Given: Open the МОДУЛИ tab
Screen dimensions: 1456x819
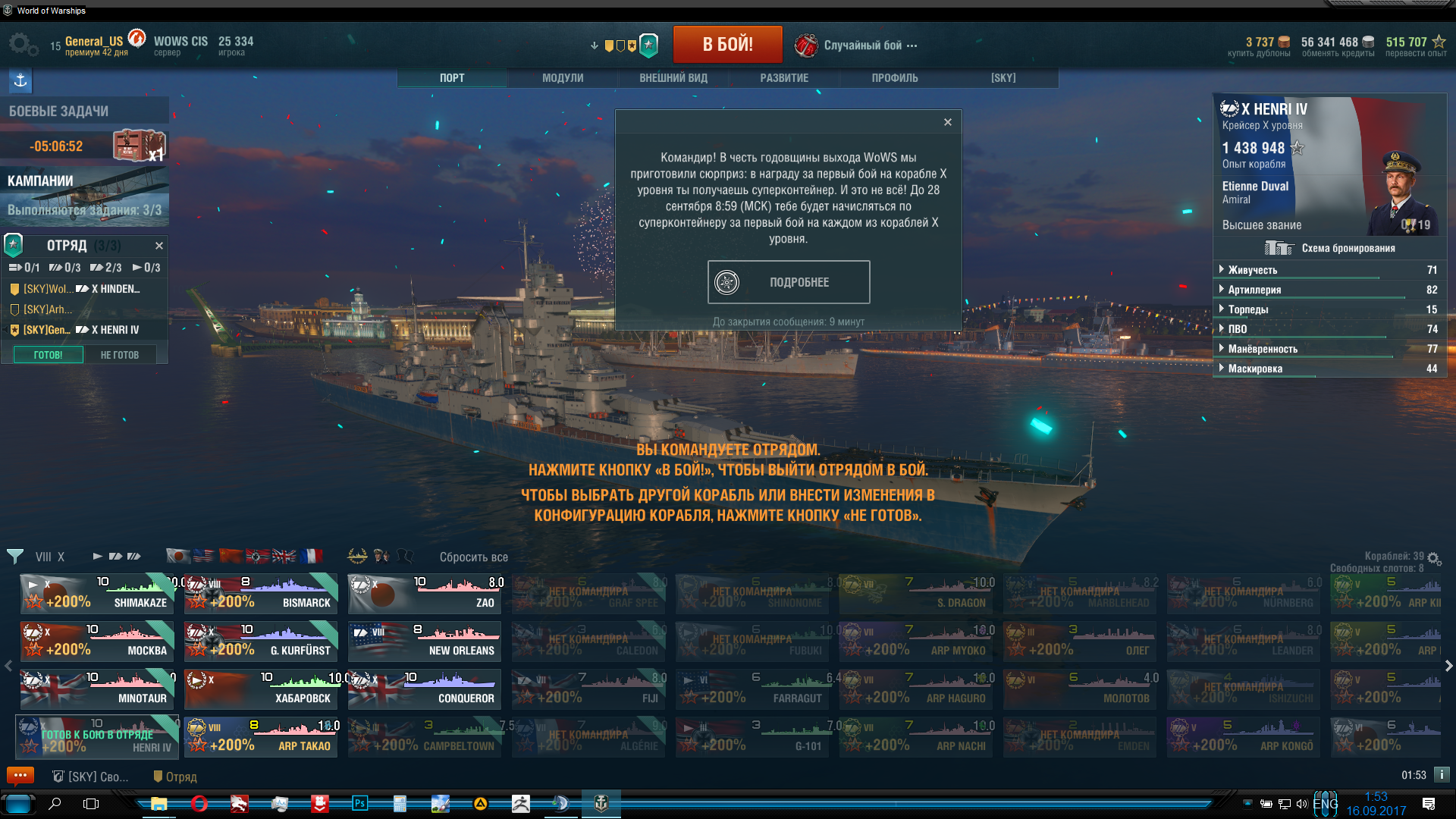Looking at the screenshot, I should 563,78.
